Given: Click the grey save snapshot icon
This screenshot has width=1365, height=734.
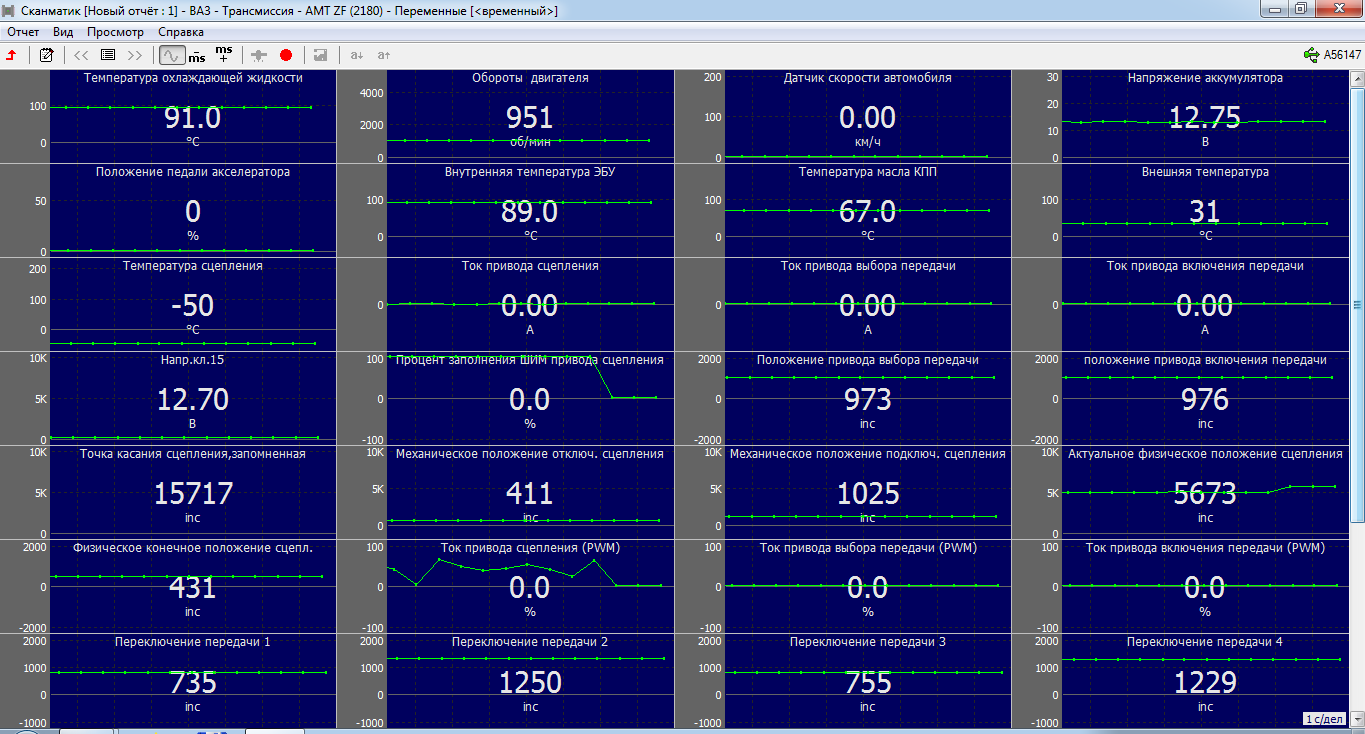Looking at the screenshot, I should [x=320, y=55].
